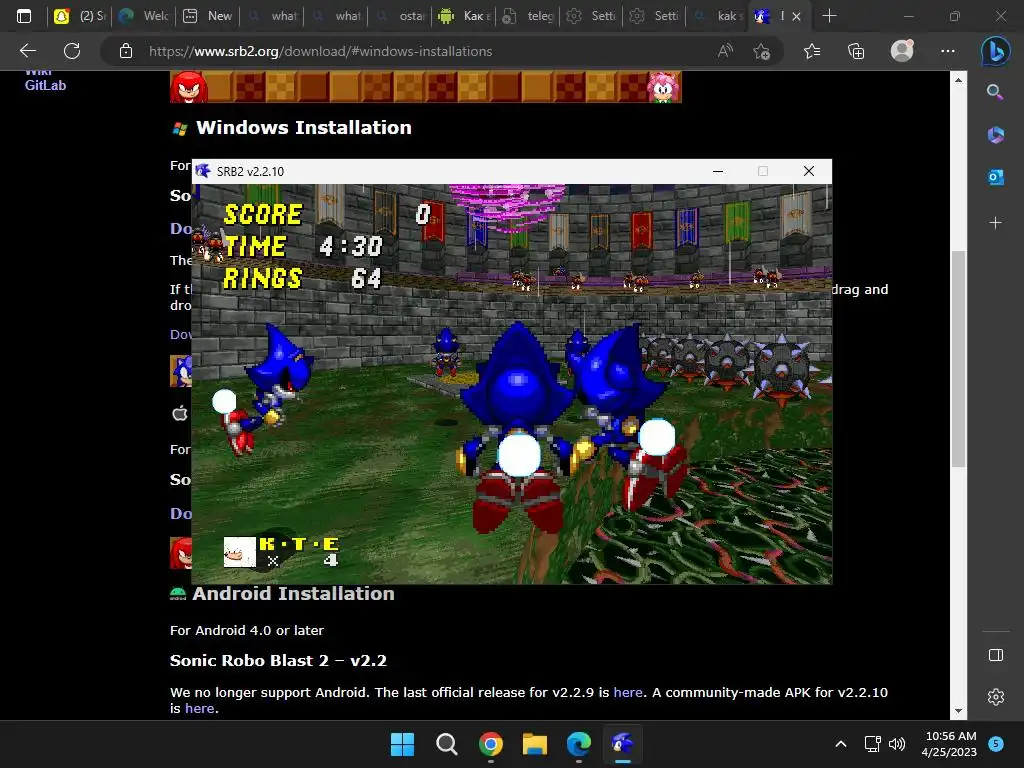The height and width of the screenshot is (768, 1024).
Task: Open Edge Settings and more menu
Action: pyautogui.click(x=948, y=51)
